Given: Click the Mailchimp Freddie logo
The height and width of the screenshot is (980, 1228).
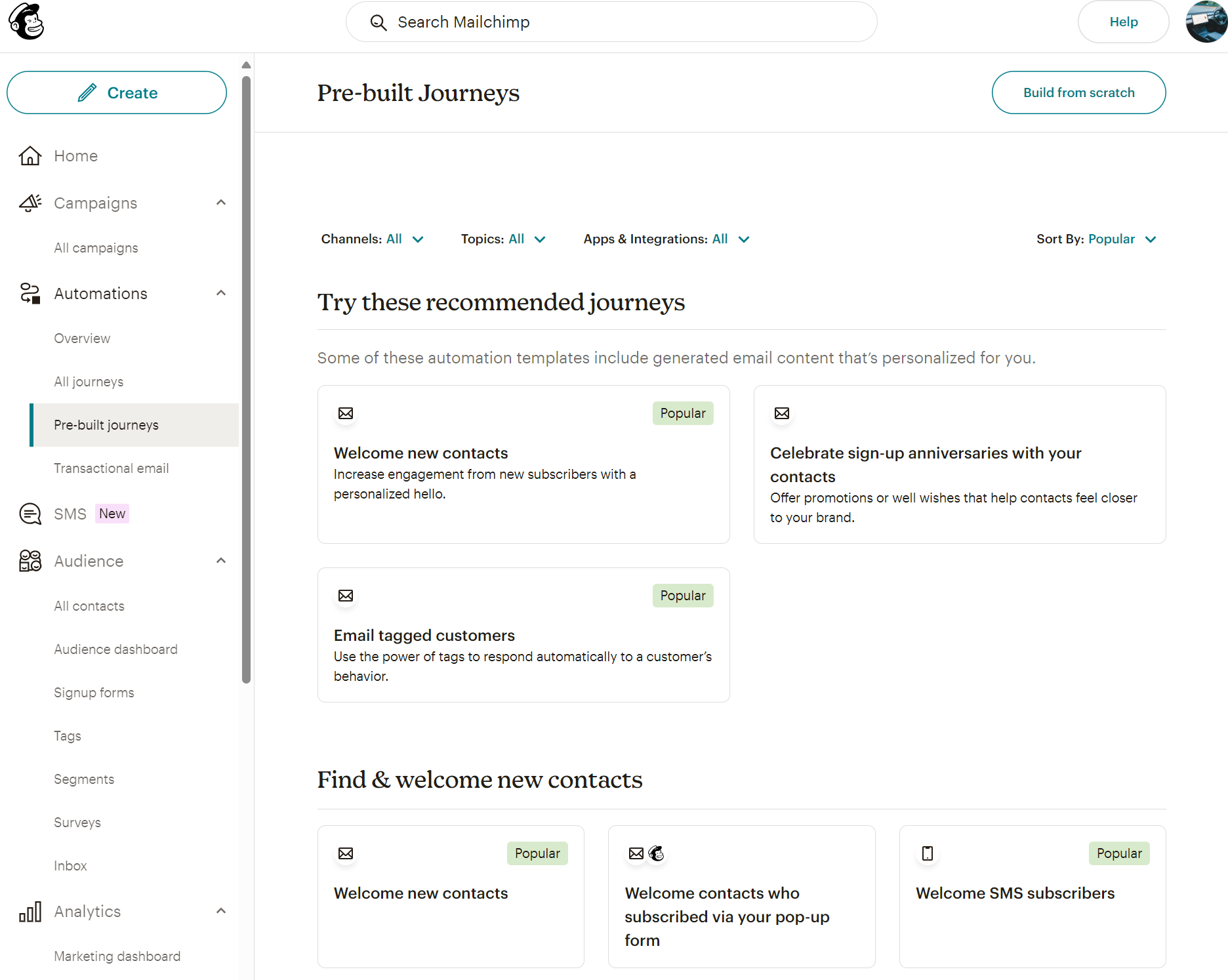Looking at the screenshot, I should pos(26,21).
